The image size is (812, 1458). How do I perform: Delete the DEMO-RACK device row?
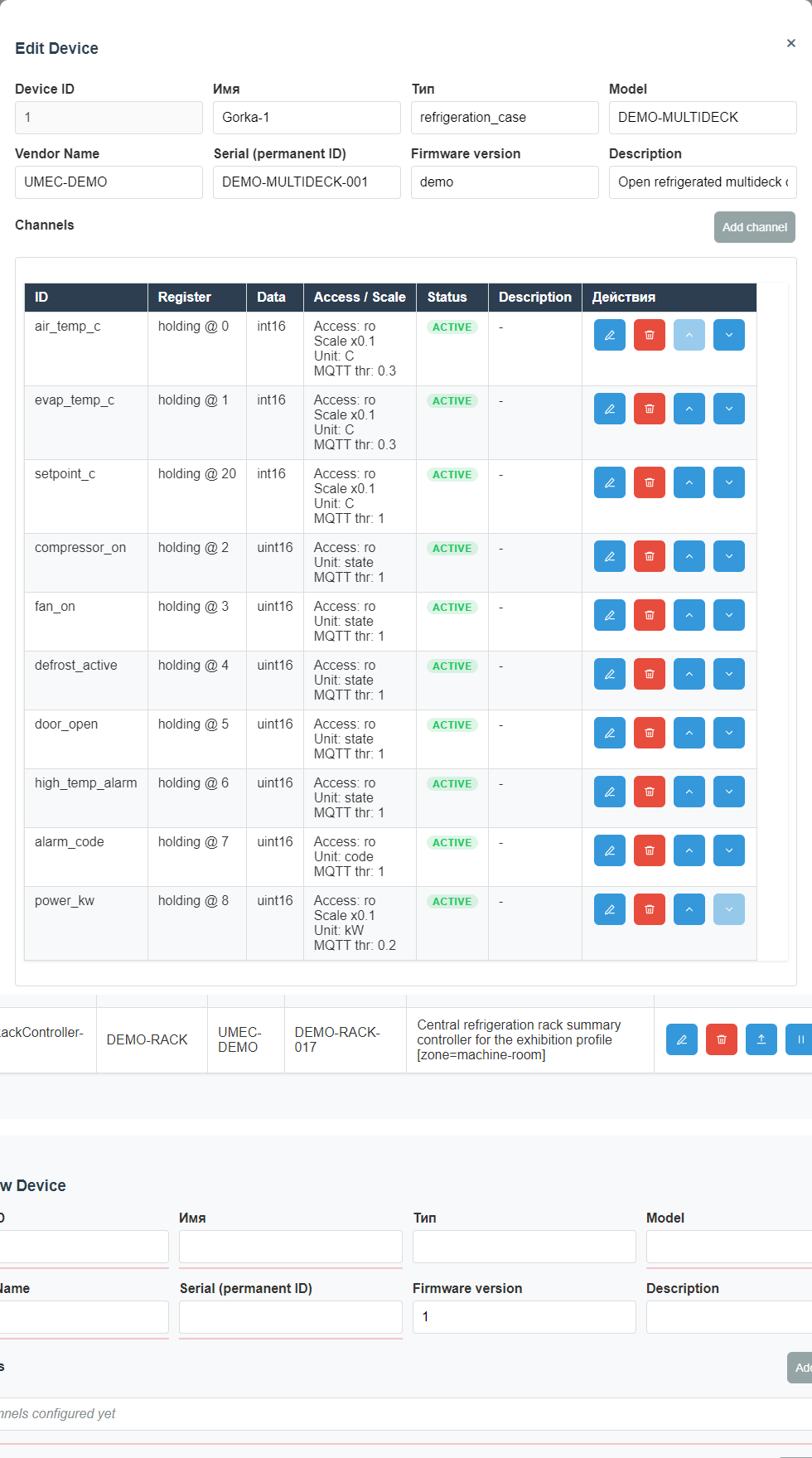pyautogui.click(x=721, y=1039)
